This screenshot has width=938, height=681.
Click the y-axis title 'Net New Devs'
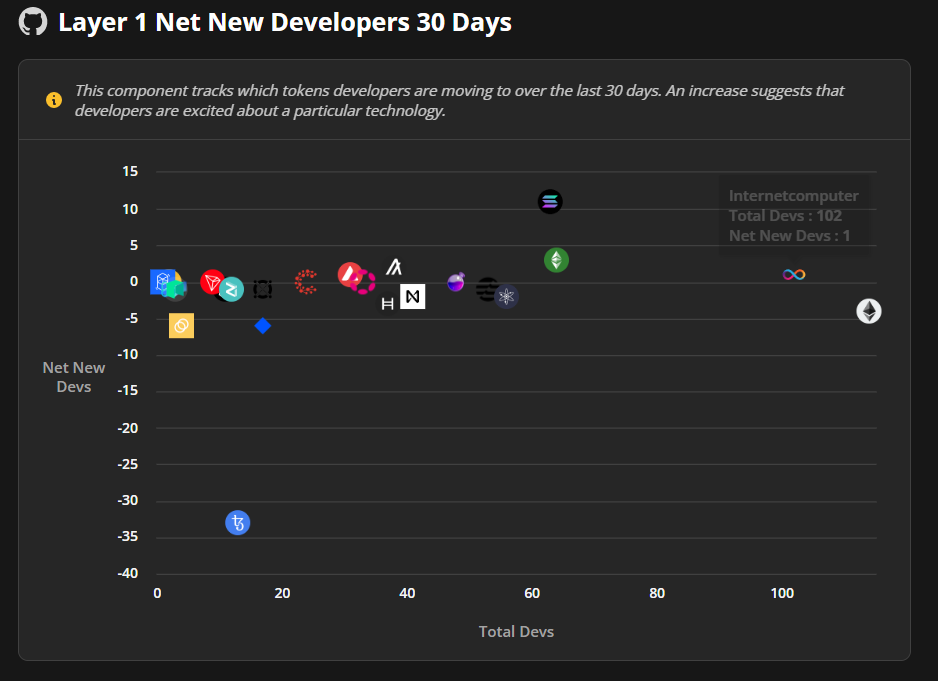coord(74,377)
